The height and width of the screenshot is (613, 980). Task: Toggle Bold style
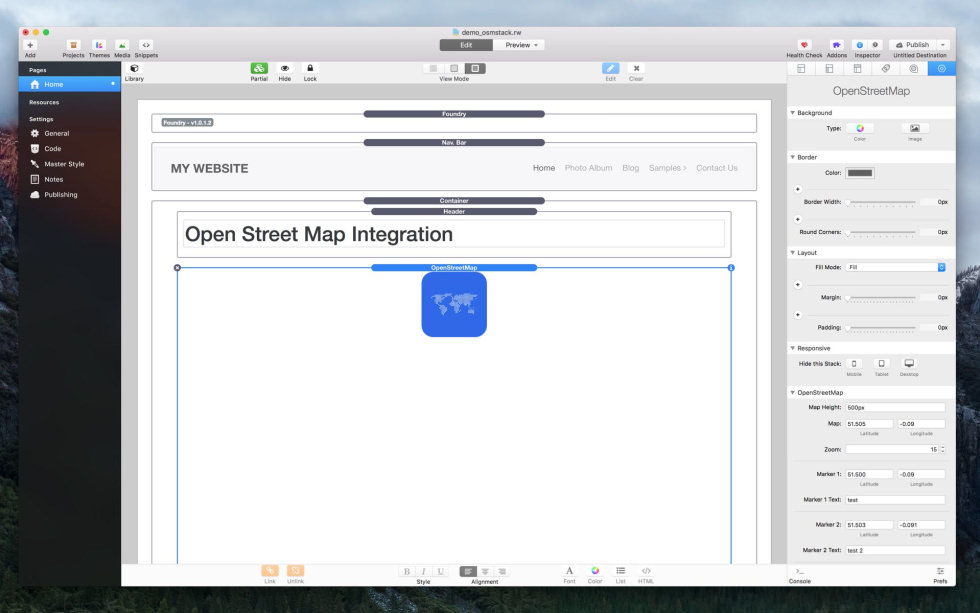[407, 571]
